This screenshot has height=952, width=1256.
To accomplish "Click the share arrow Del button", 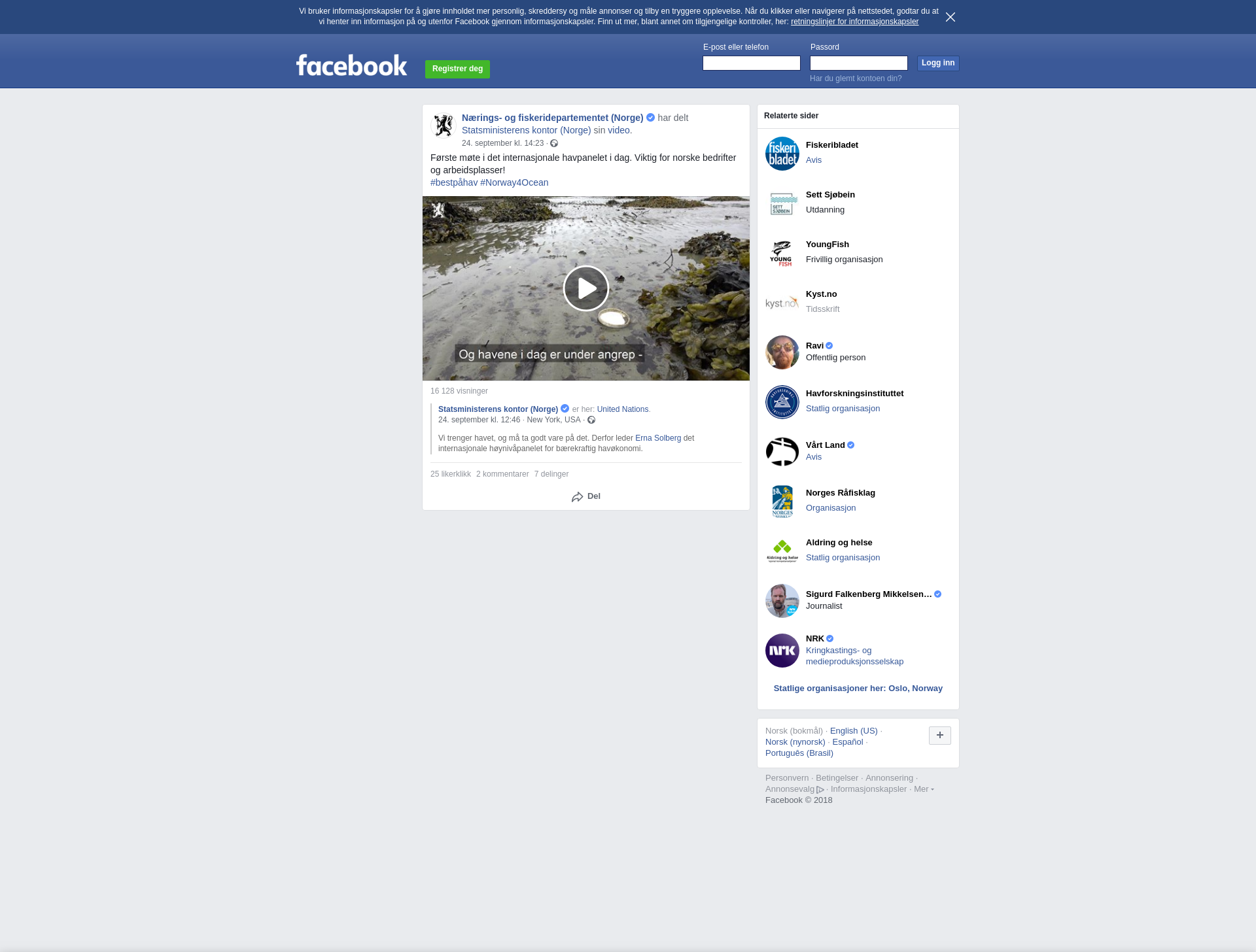I will pyautogui.click(x=585, y=496).
